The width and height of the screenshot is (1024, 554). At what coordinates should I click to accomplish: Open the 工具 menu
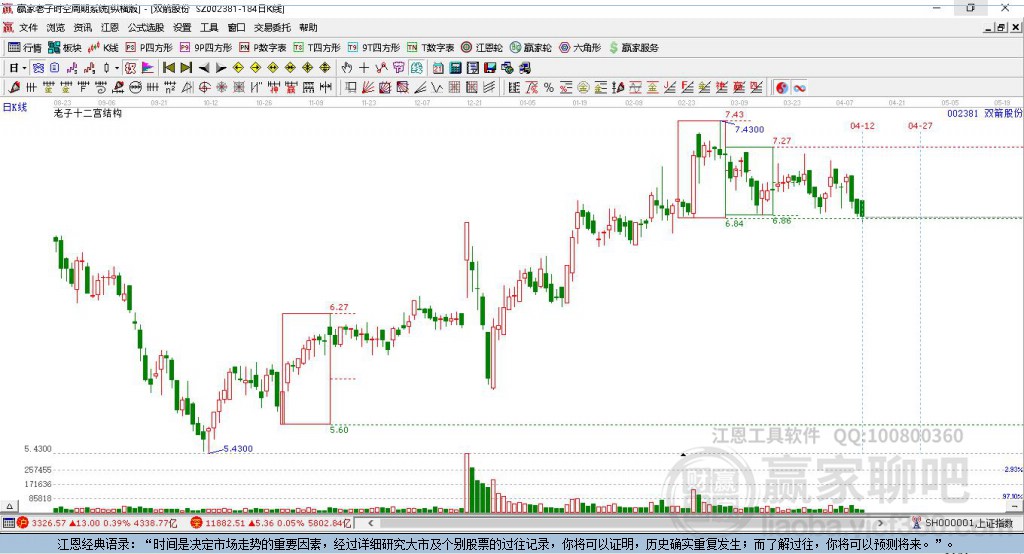pyautogui.click(x=209, y=27)
